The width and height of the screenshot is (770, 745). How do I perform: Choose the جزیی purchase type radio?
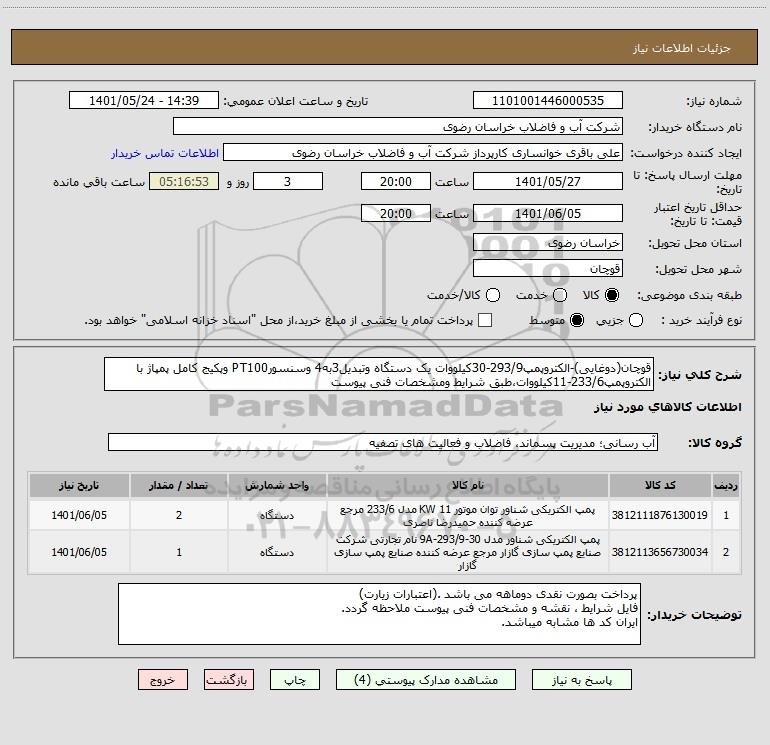(636, 320)
